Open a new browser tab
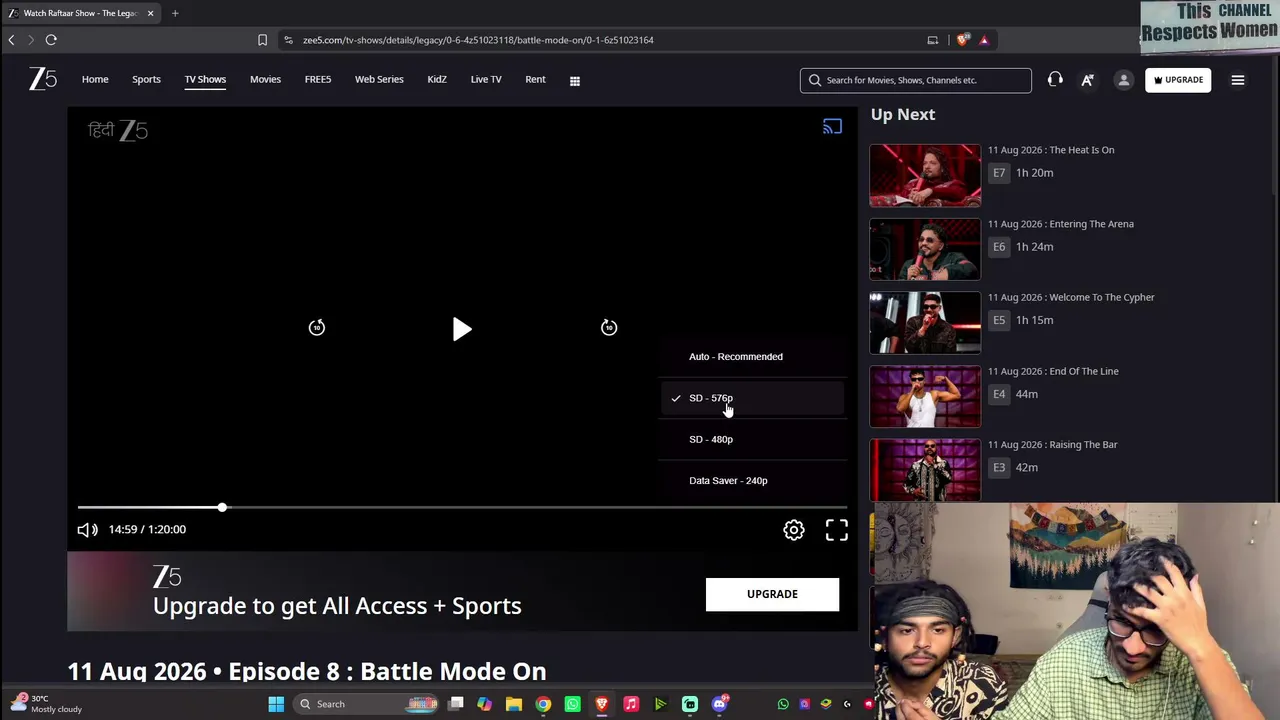This screenshot has width=1280, height=720. pyautogui.click(x=175, y=13)
